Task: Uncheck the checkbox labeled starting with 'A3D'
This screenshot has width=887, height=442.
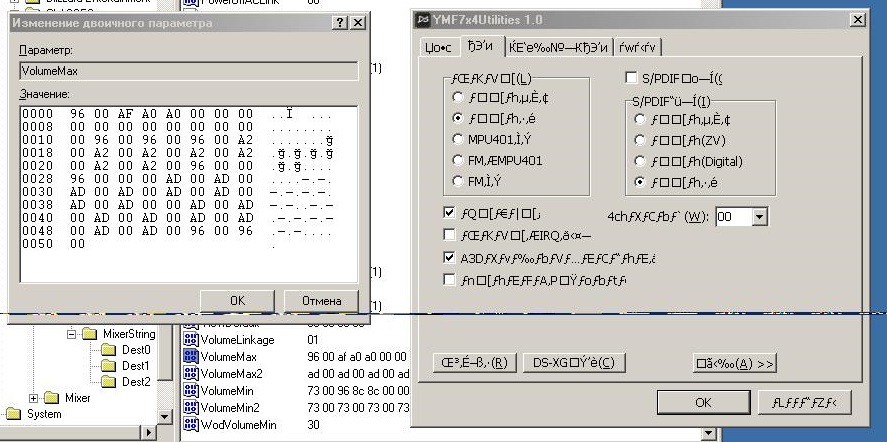Action: 449,258
